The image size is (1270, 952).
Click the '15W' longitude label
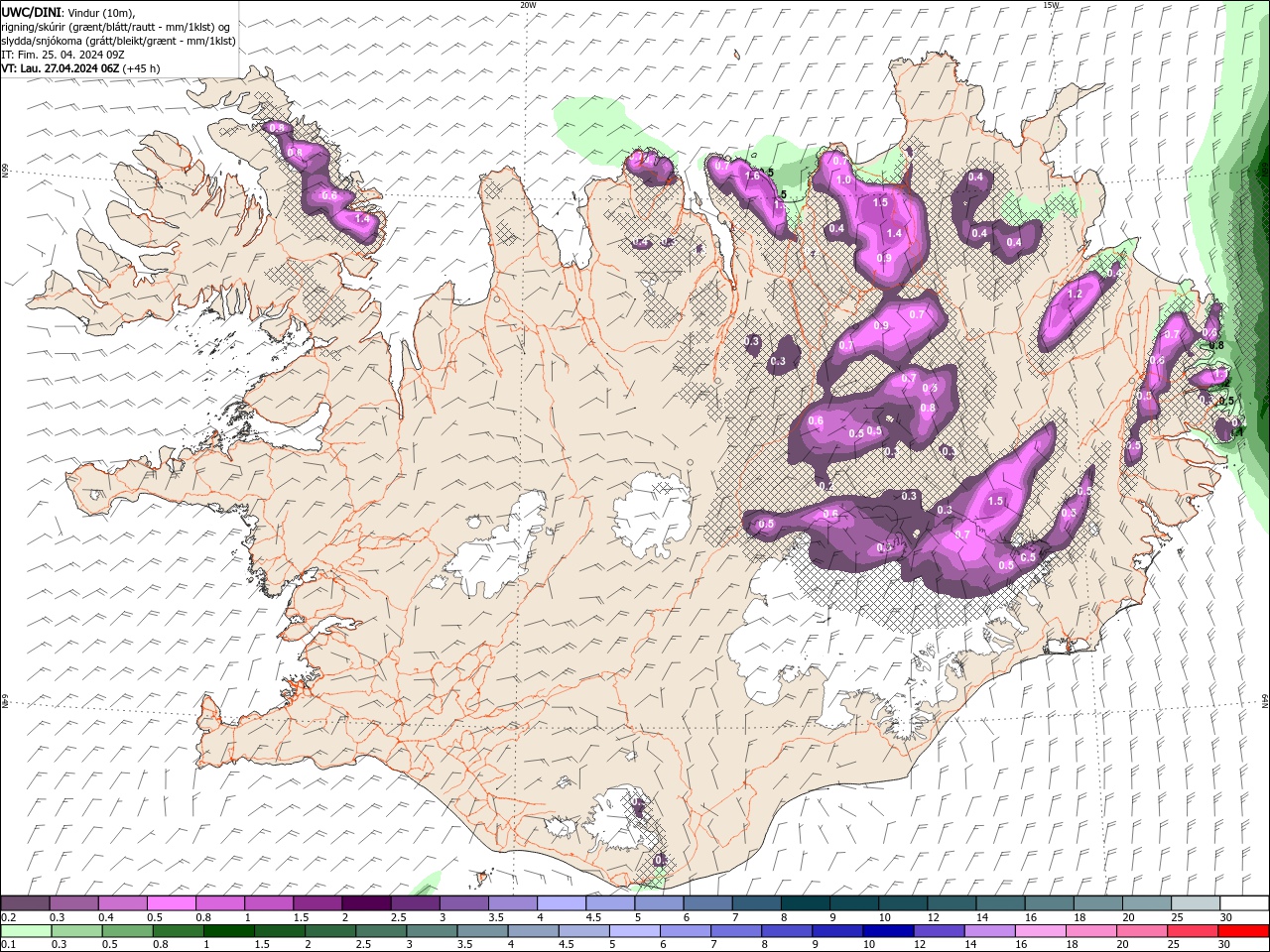[x=1051, y=5]
